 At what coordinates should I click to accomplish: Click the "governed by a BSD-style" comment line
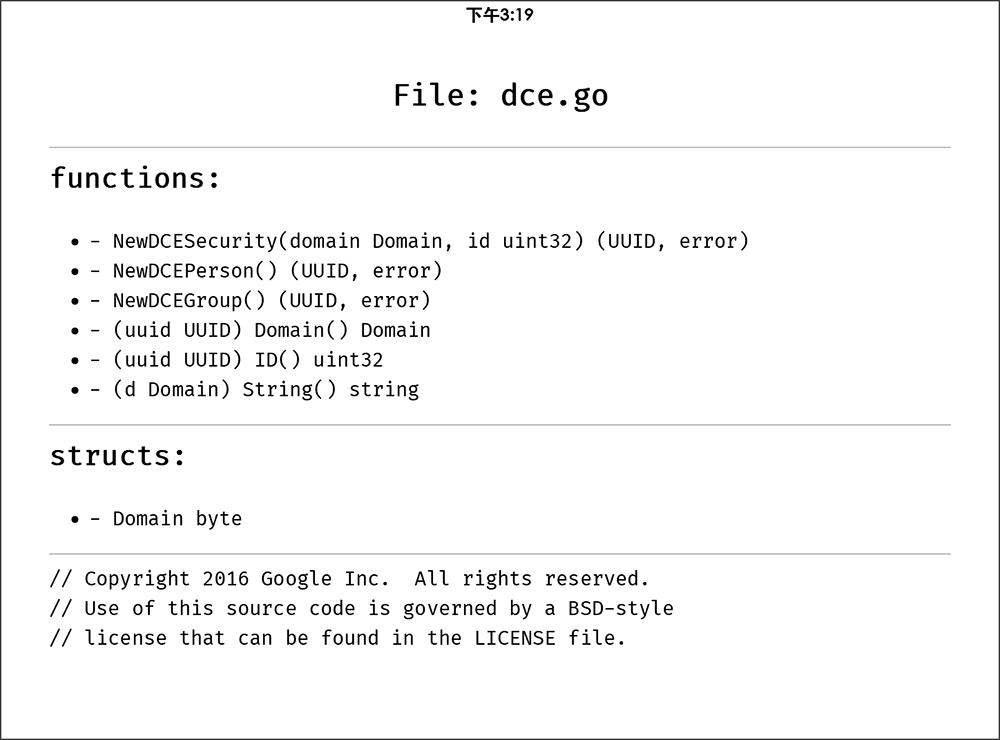362,608
